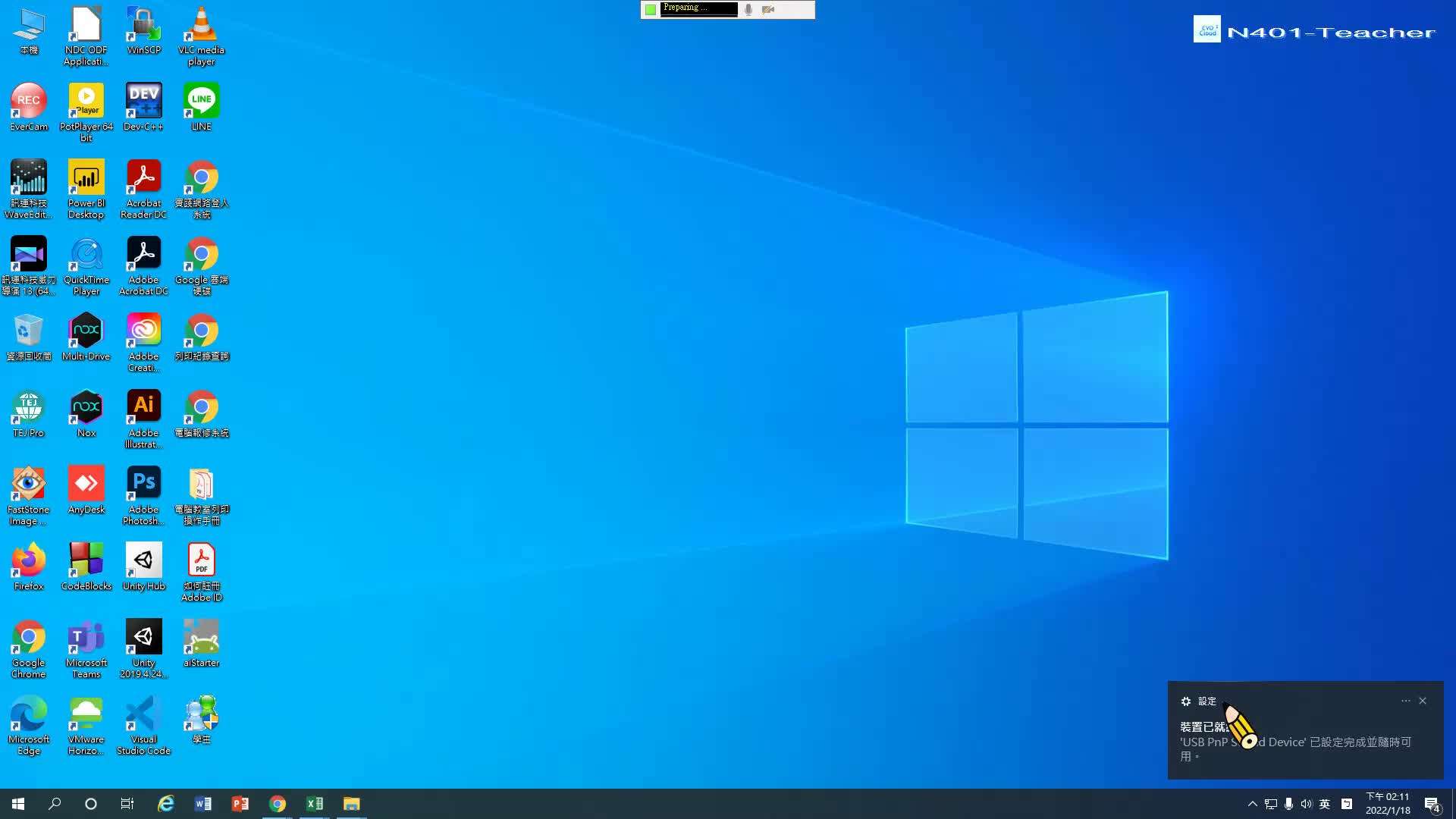Switch input language 英 indicator

[1325, 804]
